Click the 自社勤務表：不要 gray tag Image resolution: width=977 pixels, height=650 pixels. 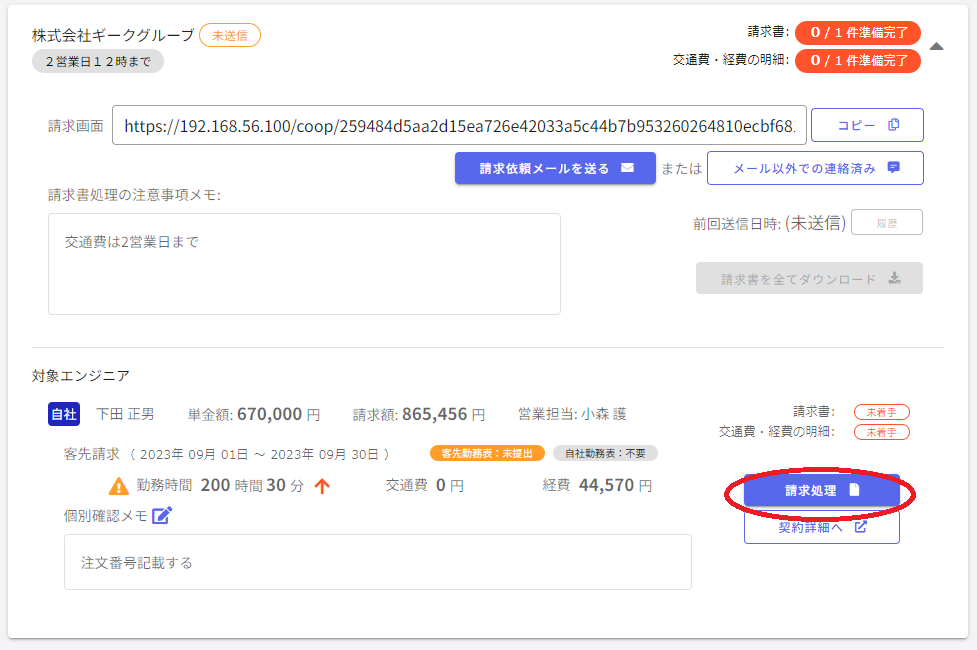(605, 454)
